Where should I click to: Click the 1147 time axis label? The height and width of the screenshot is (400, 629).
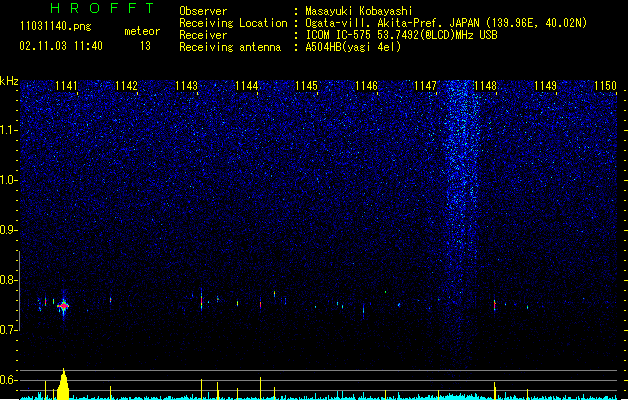pos(425,86)
